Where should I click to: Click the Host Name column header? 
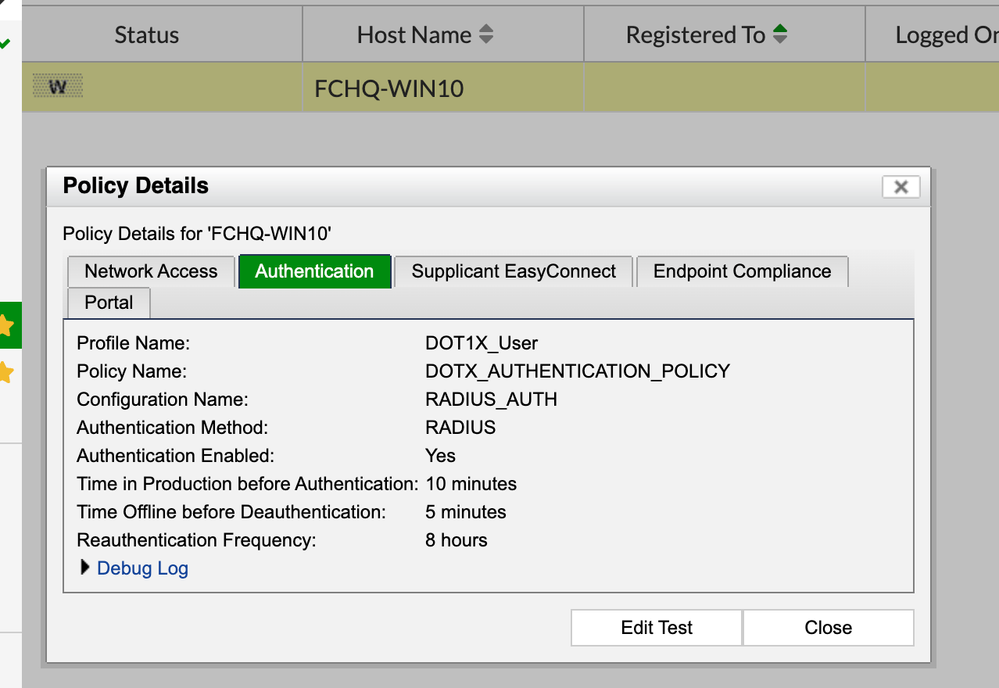pyautogui.click(x=414, y=35)
